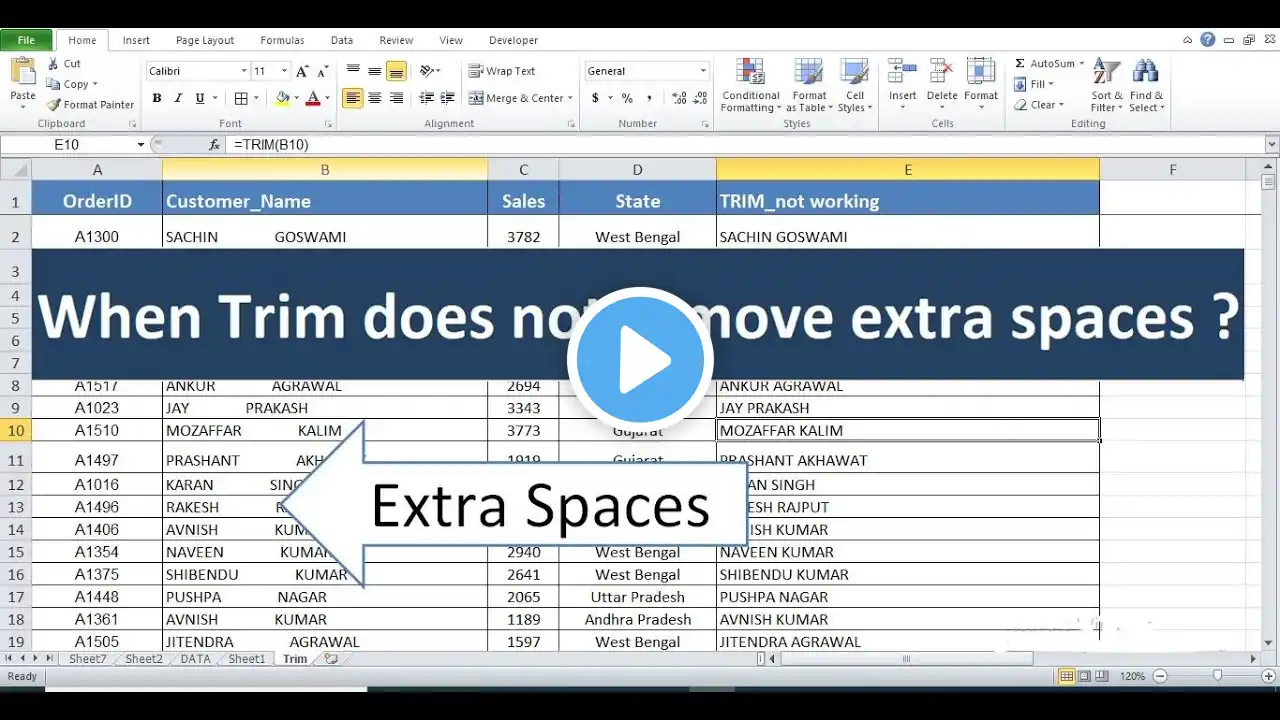The width and height of the screenshot is (1280, 720).
Task: Open Conditional Formatting menu
Action: [750, 85]
